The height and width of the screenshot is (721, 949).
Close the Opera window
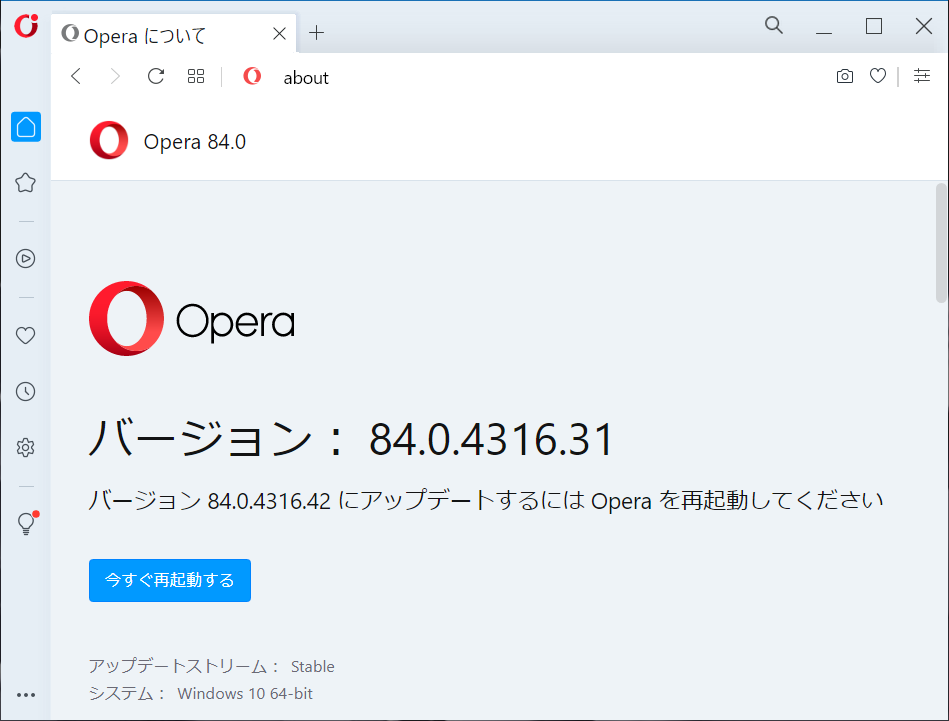[924, 26]
